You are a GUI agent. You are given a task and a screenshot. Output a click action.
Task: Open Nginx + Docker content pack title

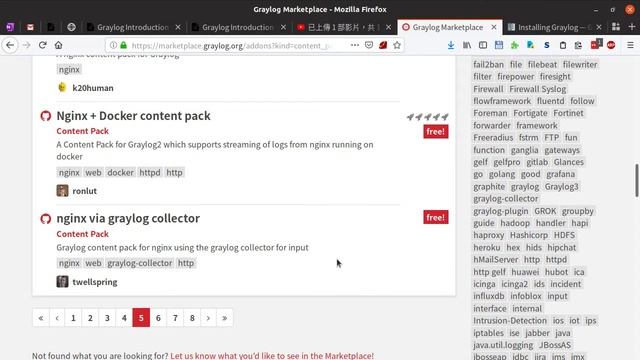(133, 116)
